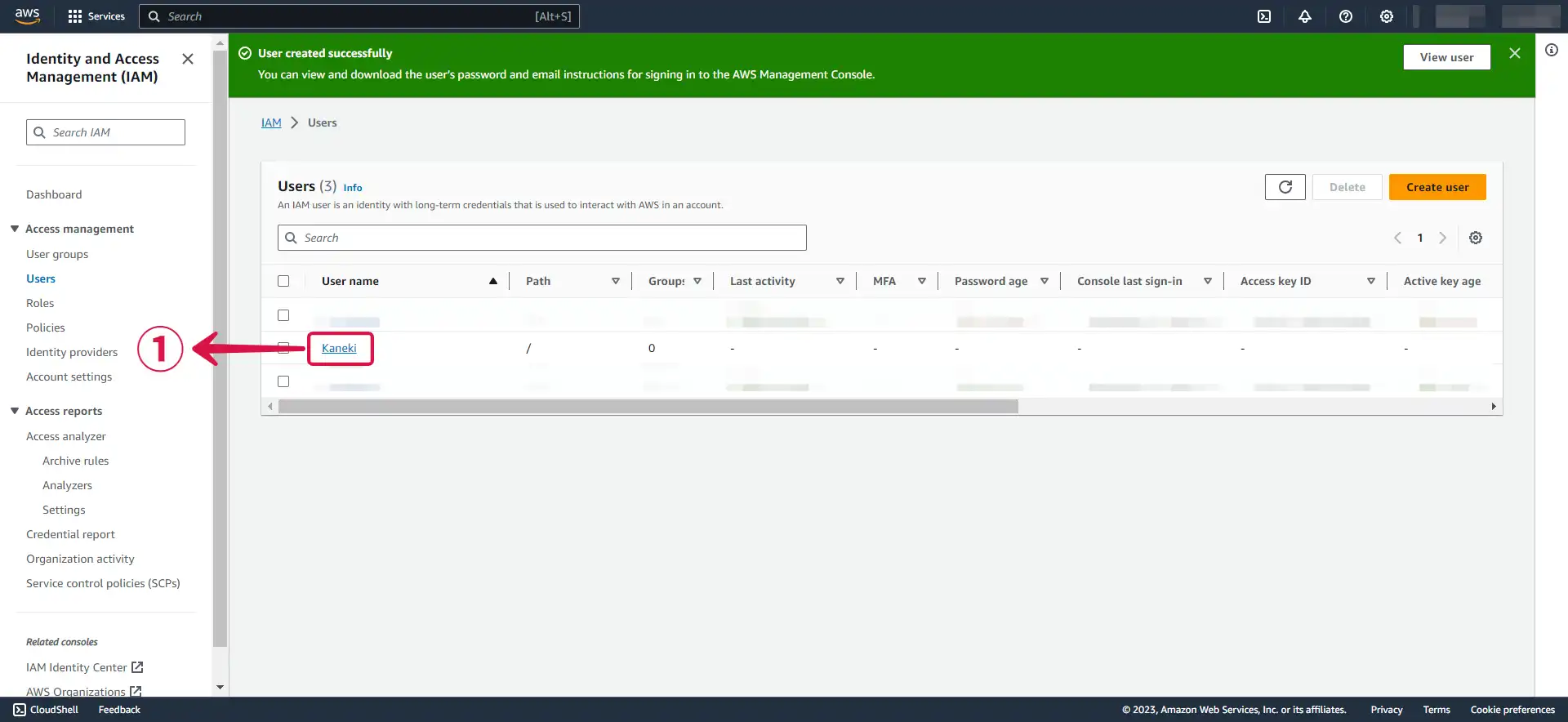Open the notifications bell
The image size is (1568, 722).
click(x=1305, y=16)
